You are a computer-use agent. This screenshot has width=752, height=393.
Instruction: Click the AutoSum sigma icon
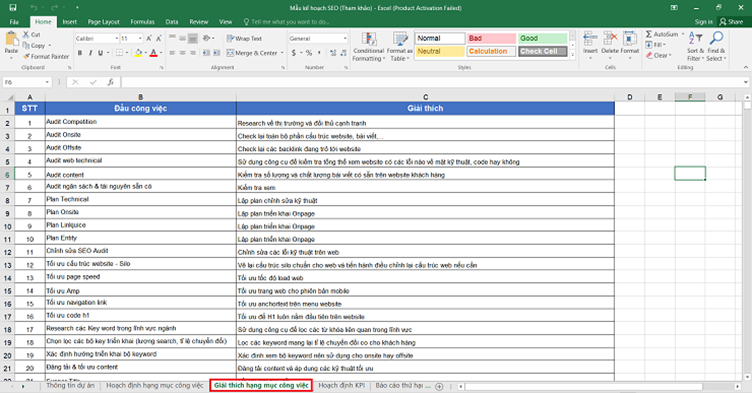(x=649, y=34)
